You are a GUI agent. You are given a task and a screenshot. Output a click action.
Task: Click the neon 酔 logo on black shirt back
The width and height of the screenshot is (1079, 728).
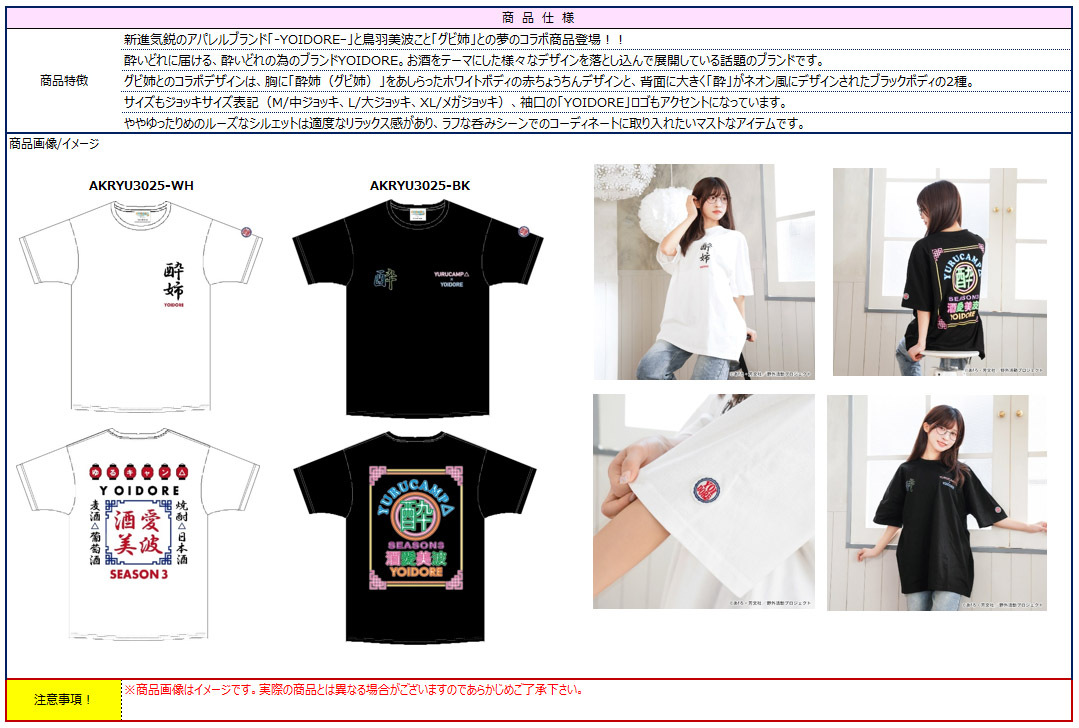click(x=416, y=514)
